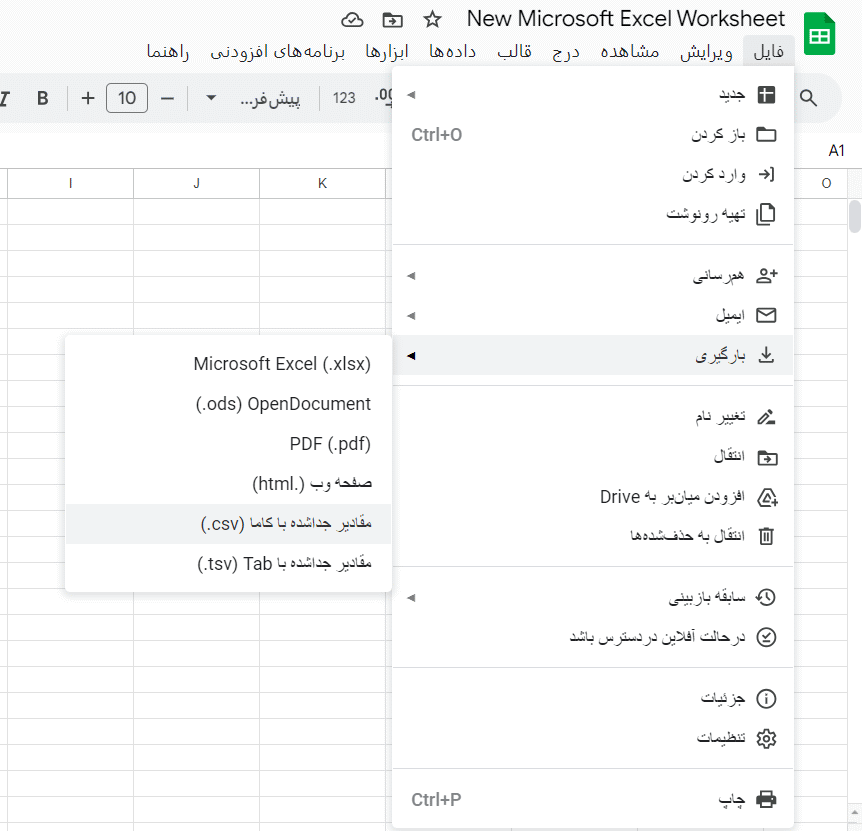The height and width of the screenshot is (831, 862).
Task: Select column O header
Action: 826,184
